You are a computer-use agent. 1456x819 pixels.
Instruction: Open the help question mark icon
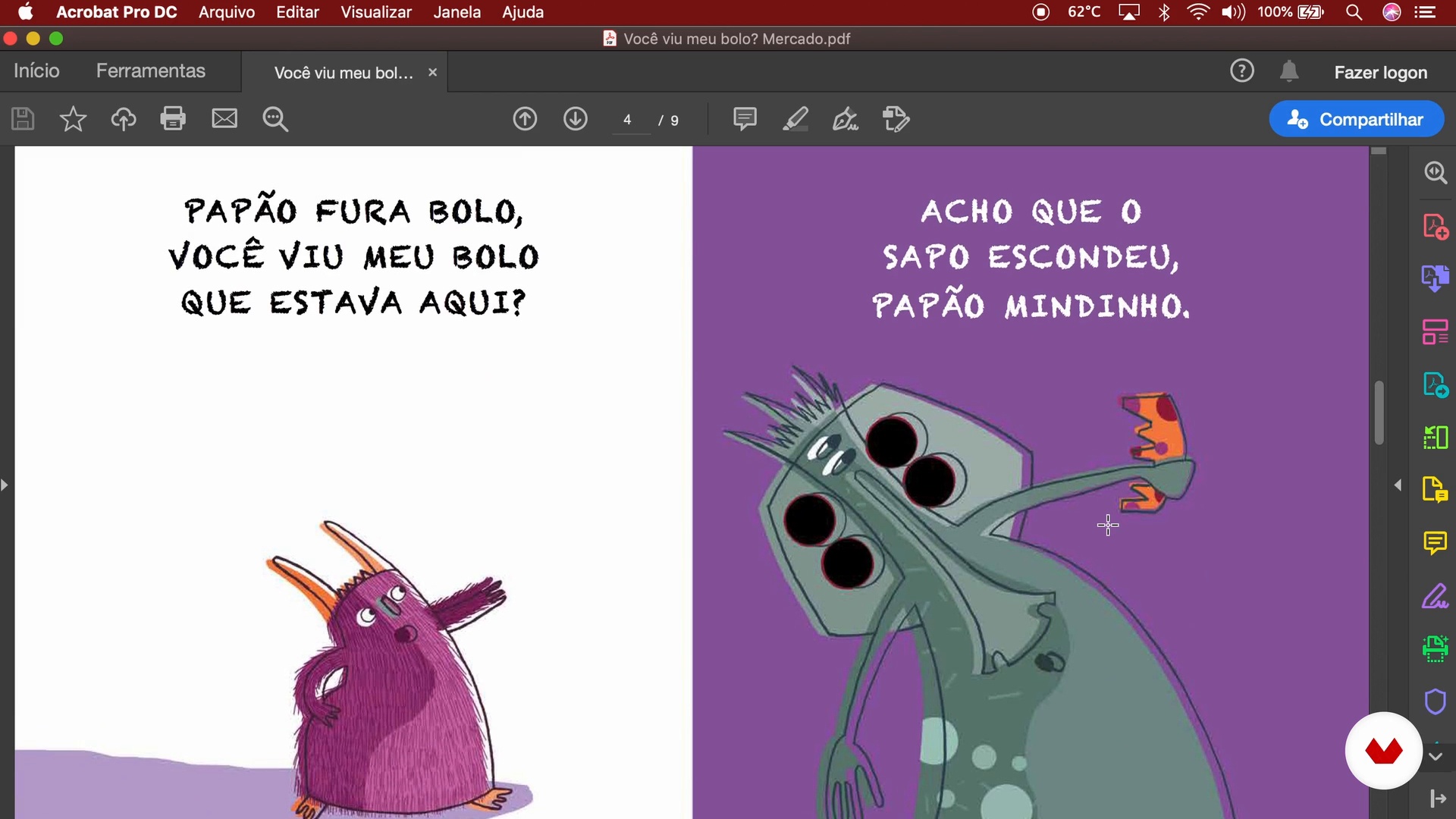(1242, 71)
